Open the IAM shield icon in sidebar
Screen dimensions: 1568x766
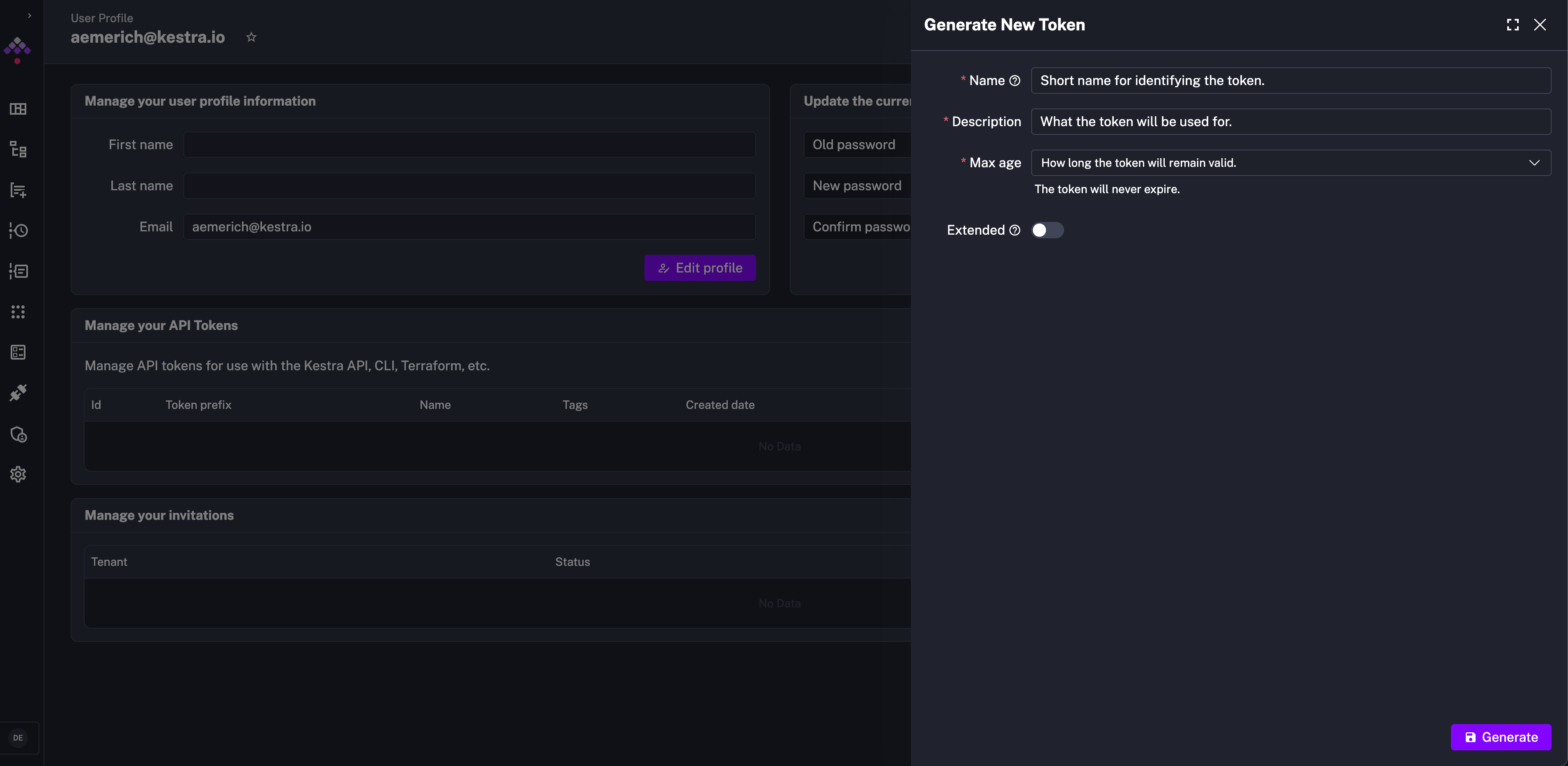[x=18, y=434]
